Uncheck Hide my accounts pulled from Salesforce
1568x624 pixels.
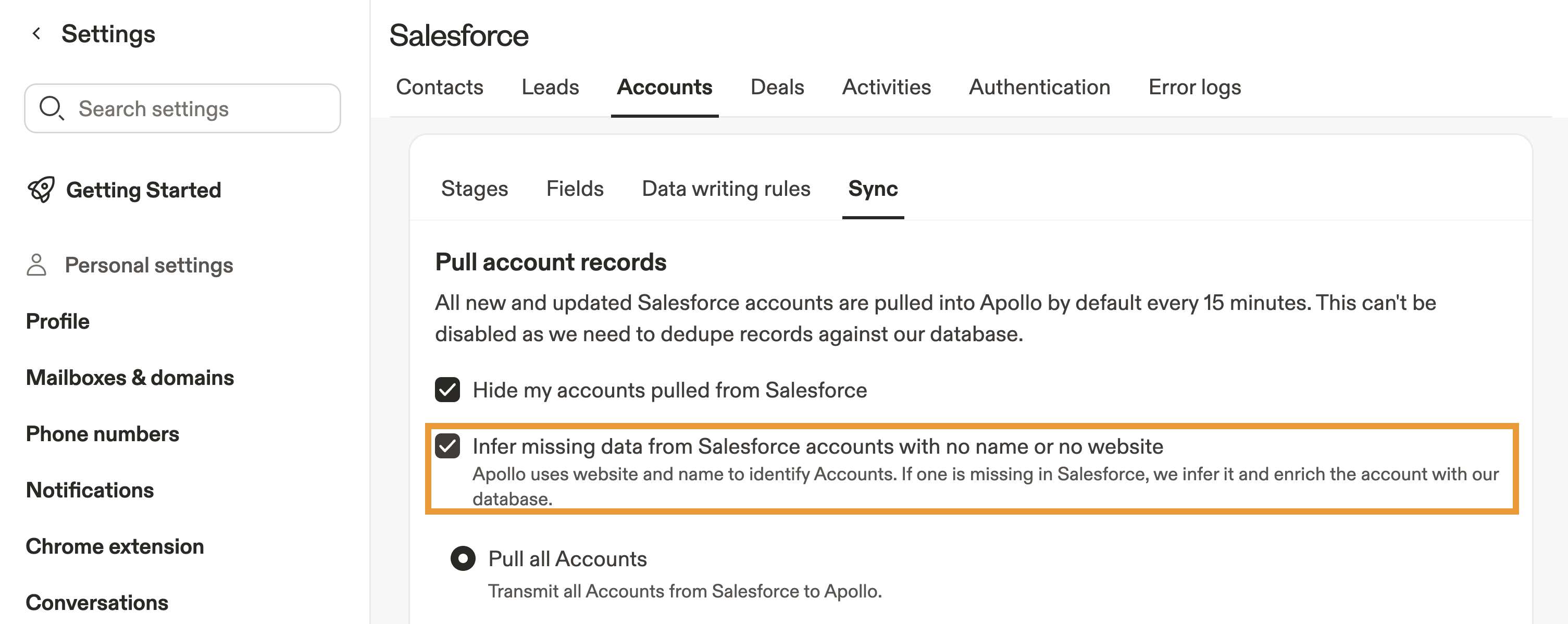(x=447, y=390)
